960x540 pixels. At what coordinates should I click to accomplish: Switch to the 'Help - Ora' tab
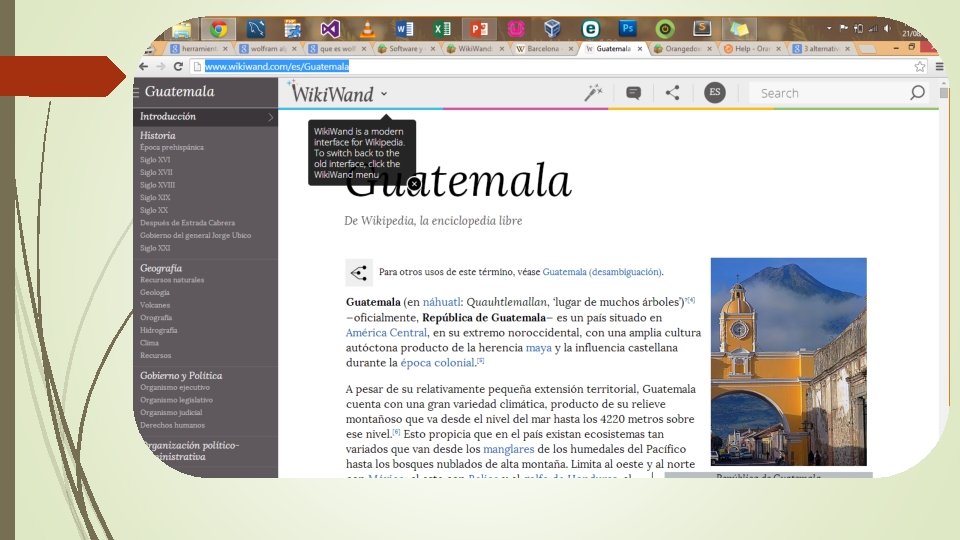coord(752,48)
